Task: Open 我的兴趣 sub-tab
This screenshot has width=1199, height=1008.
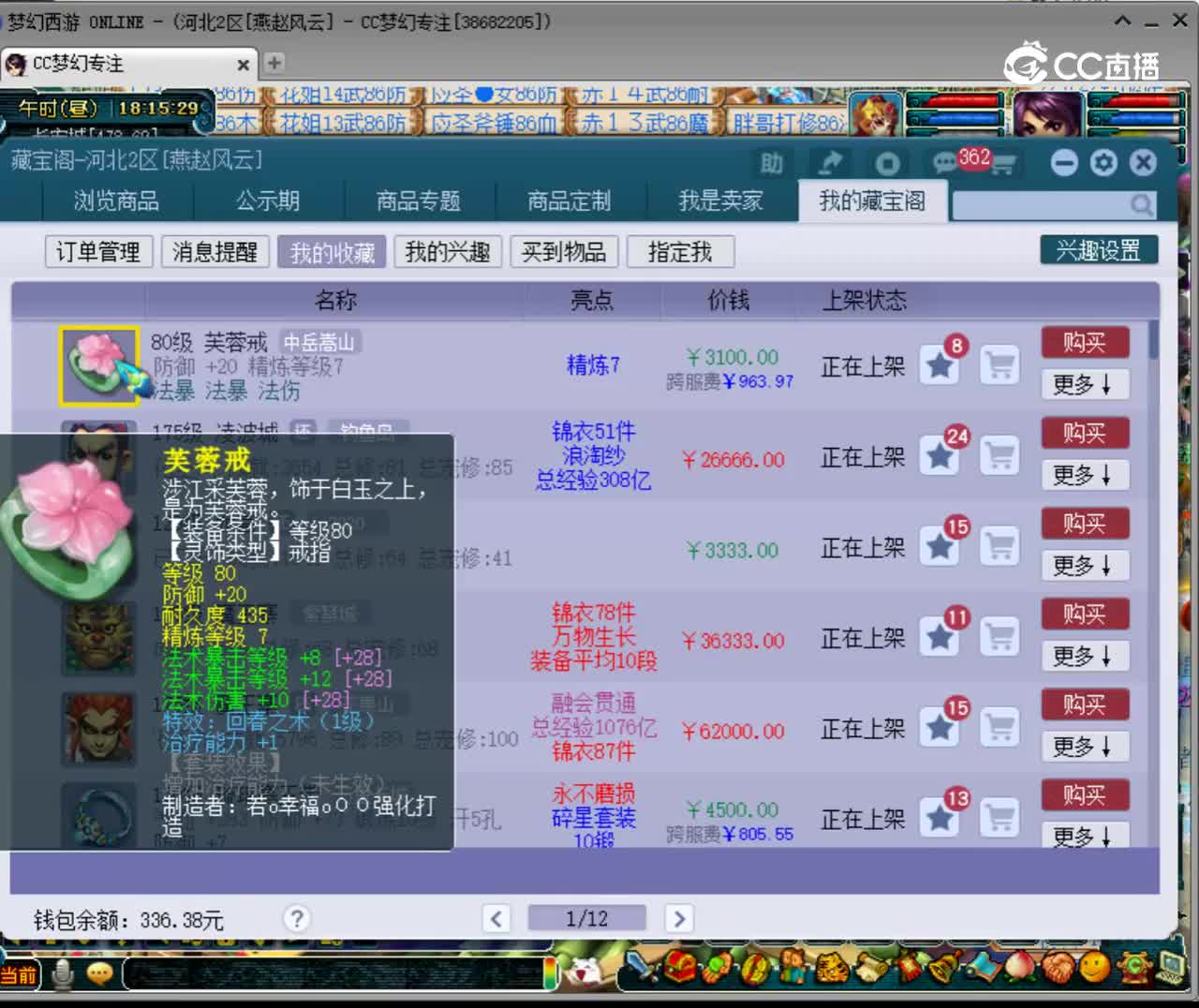Action: (x=448, y=252)
